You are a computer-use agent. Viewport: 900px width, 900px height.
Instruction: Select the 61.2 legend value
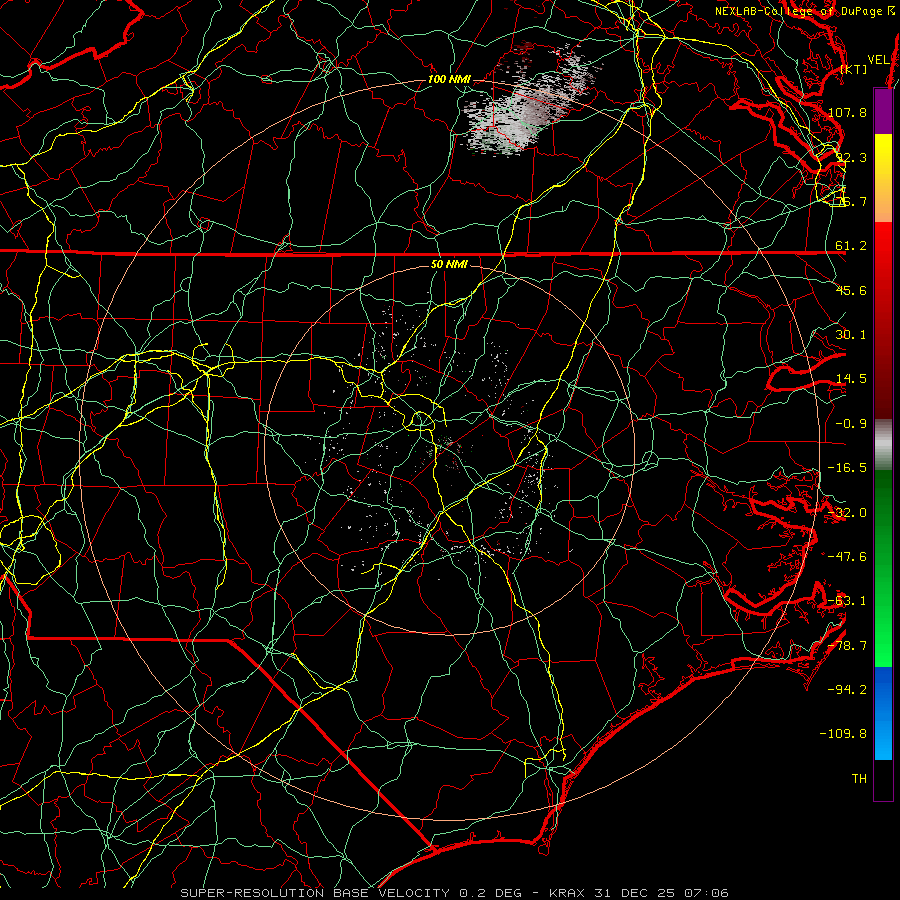[851, 246]
